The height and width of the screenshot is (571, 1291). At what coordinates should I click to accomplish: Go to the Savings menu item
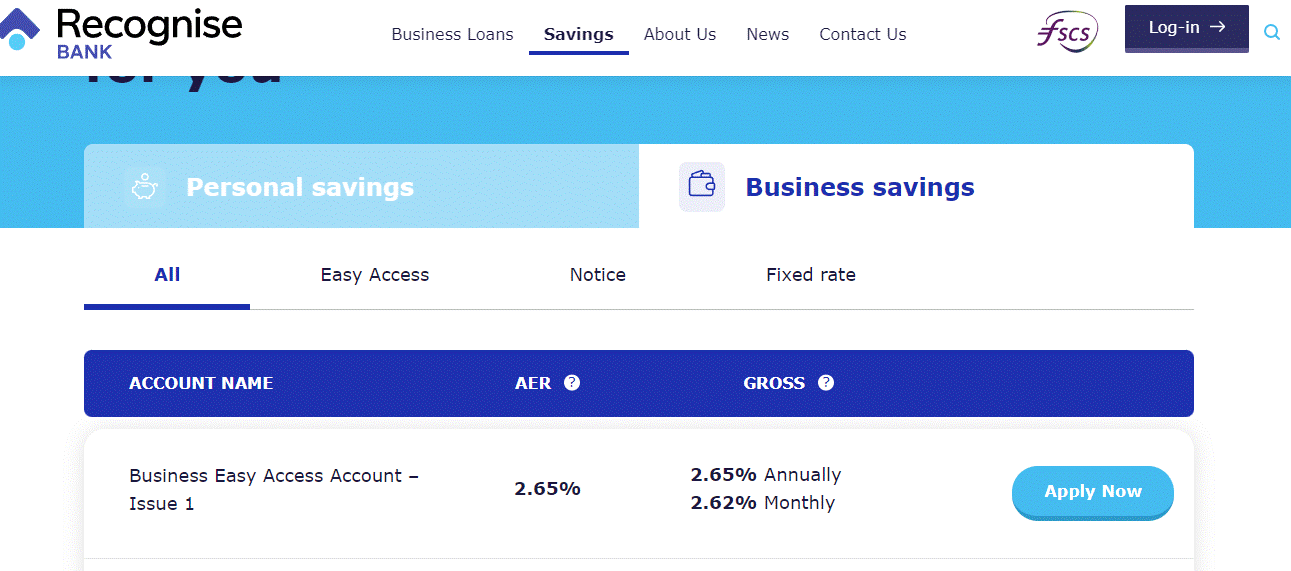(x=579, y=34)
